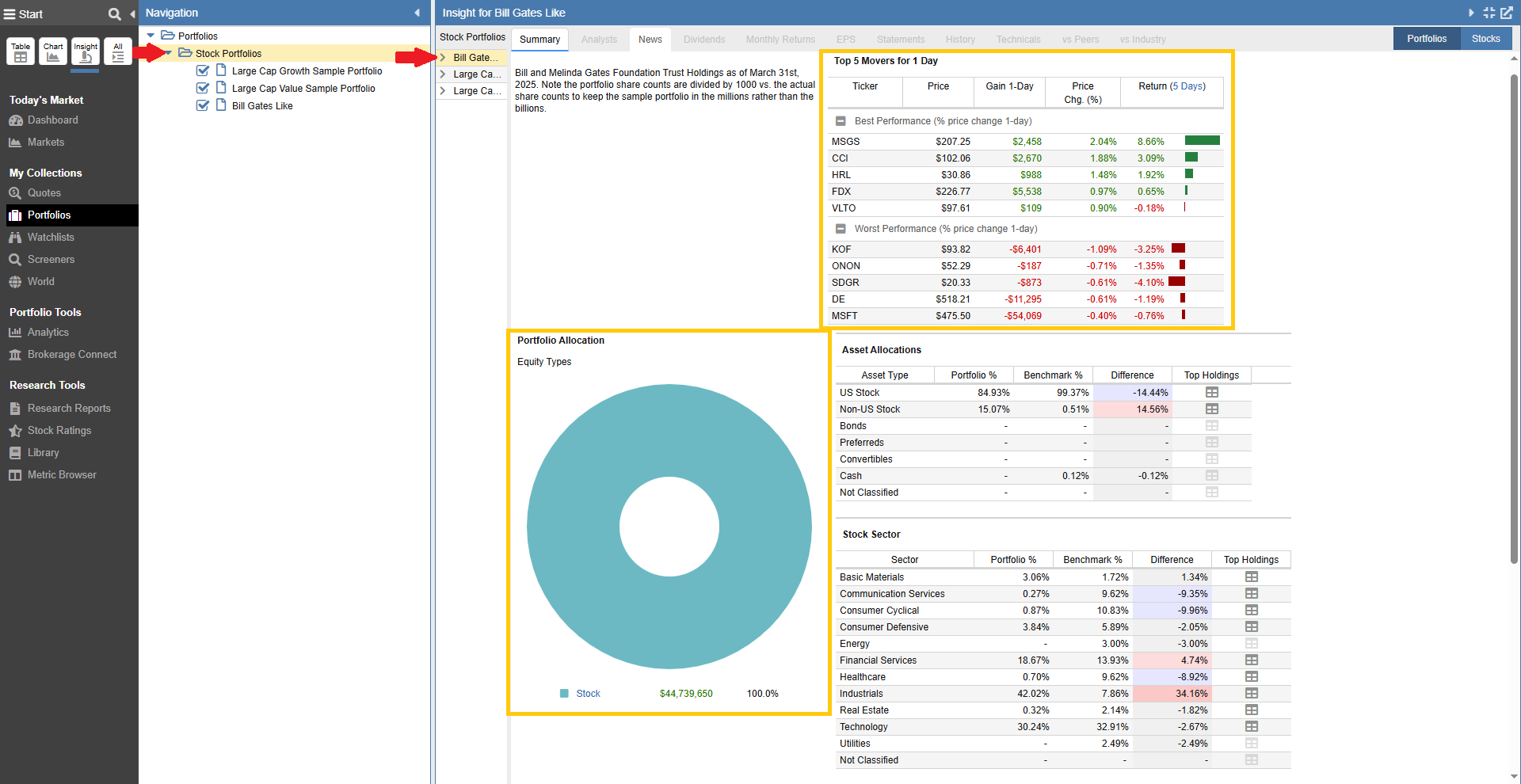
Task: Show top holdings for US Stock row
Action: [x=1212, y=393]
